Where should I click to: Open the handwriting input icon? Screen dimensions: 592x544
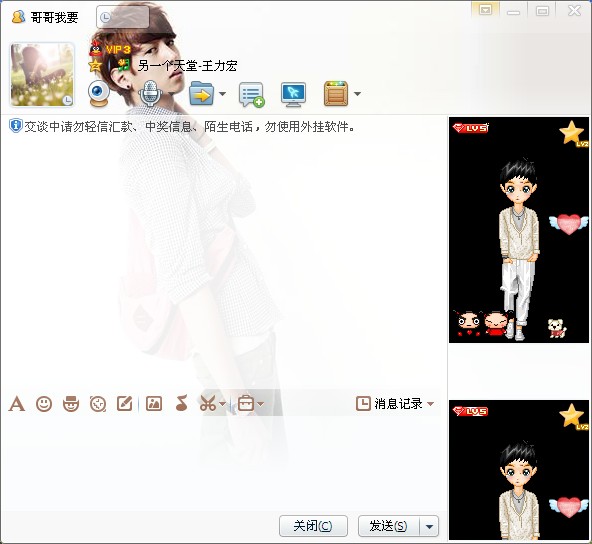[x=125, y=404]
